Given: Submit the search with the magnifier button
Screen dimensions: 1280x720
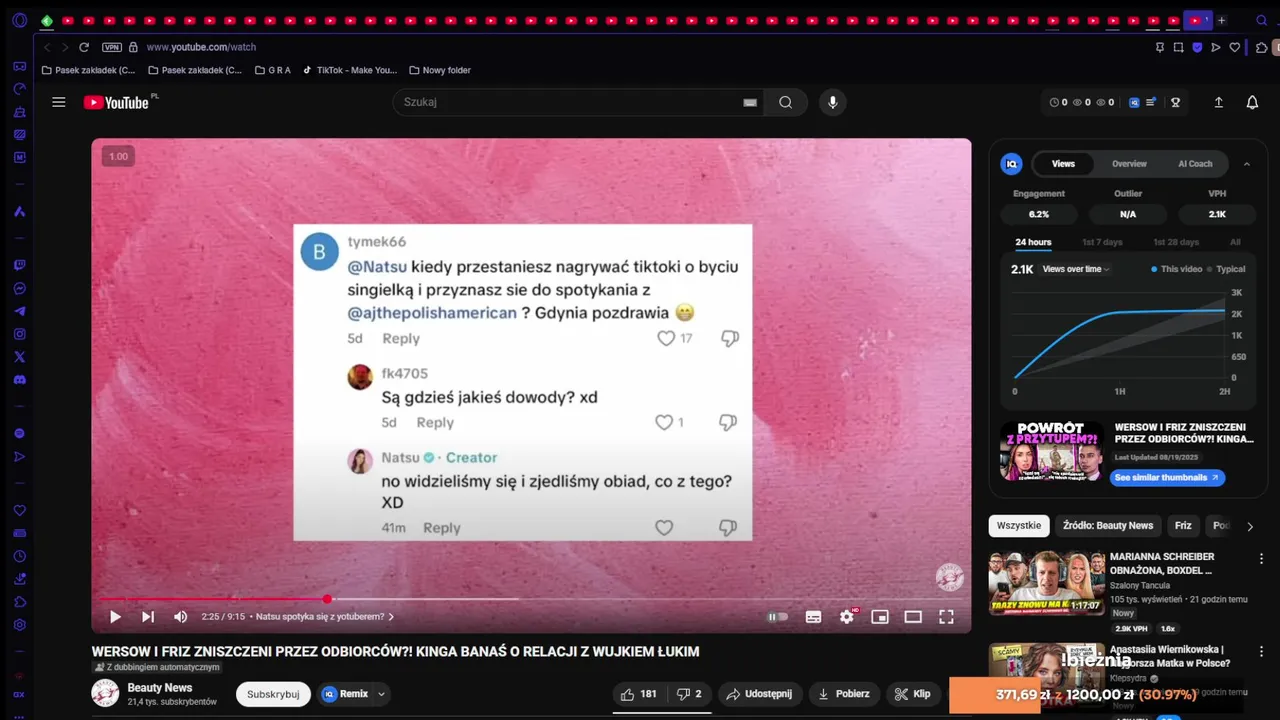Looking at the screenshot, I should (x=786, y=102).
